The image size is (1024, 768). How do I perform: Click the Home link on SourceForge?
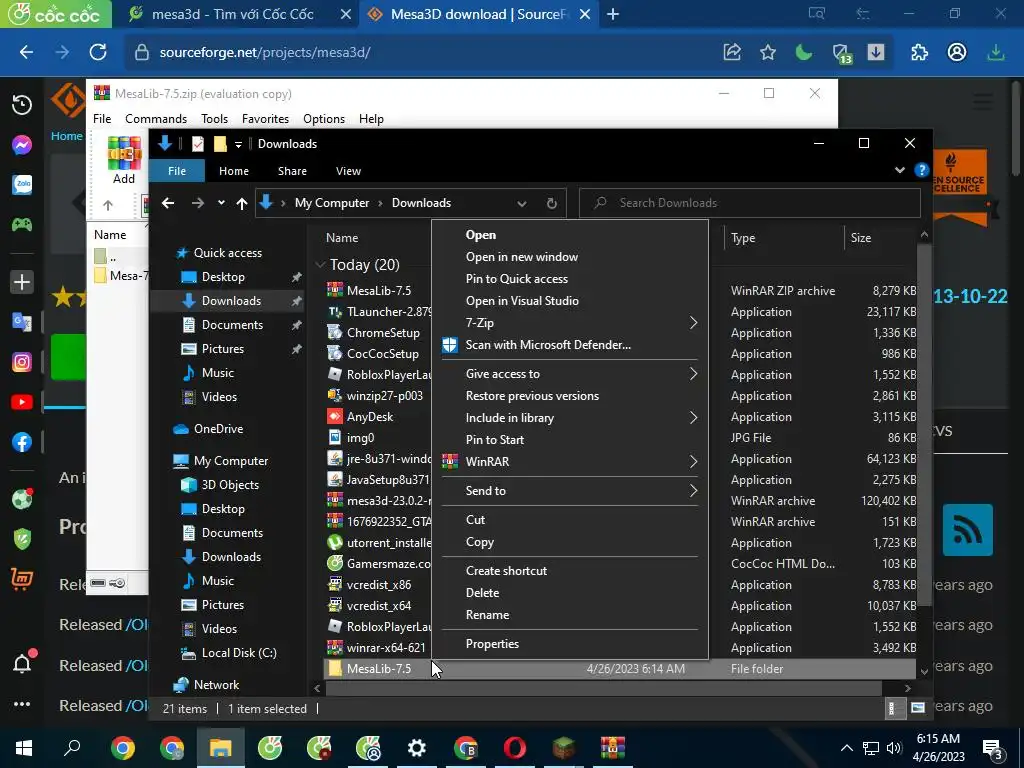[67, 136]
